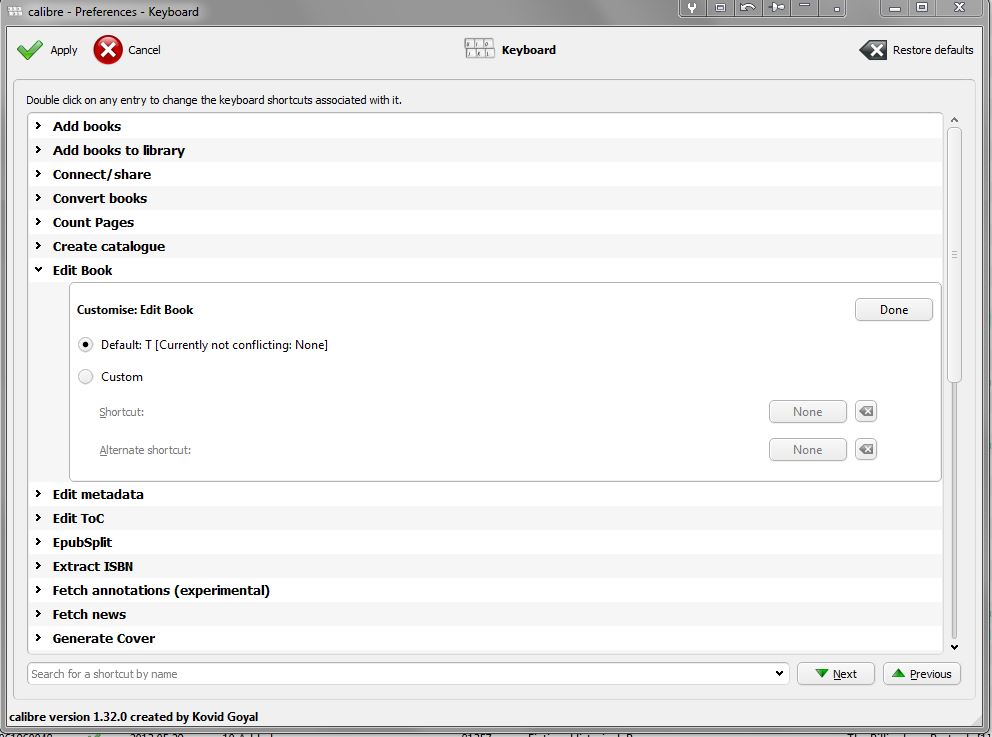Select the Count Pages entry
992x737 pixels.
coord(93,223)
